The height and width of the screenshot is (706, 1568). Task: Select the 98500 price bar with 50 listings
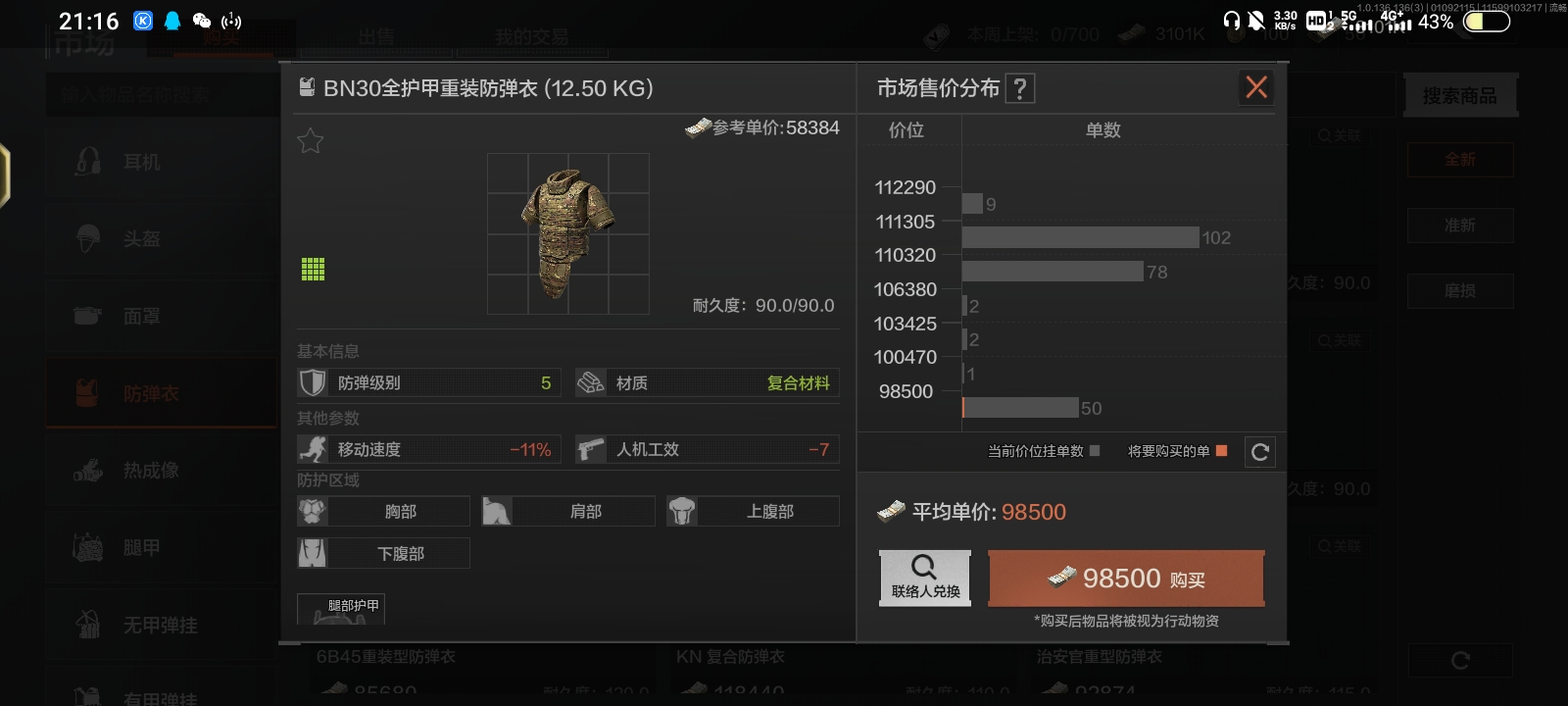pyautogui.click(x=1020, y=408)
